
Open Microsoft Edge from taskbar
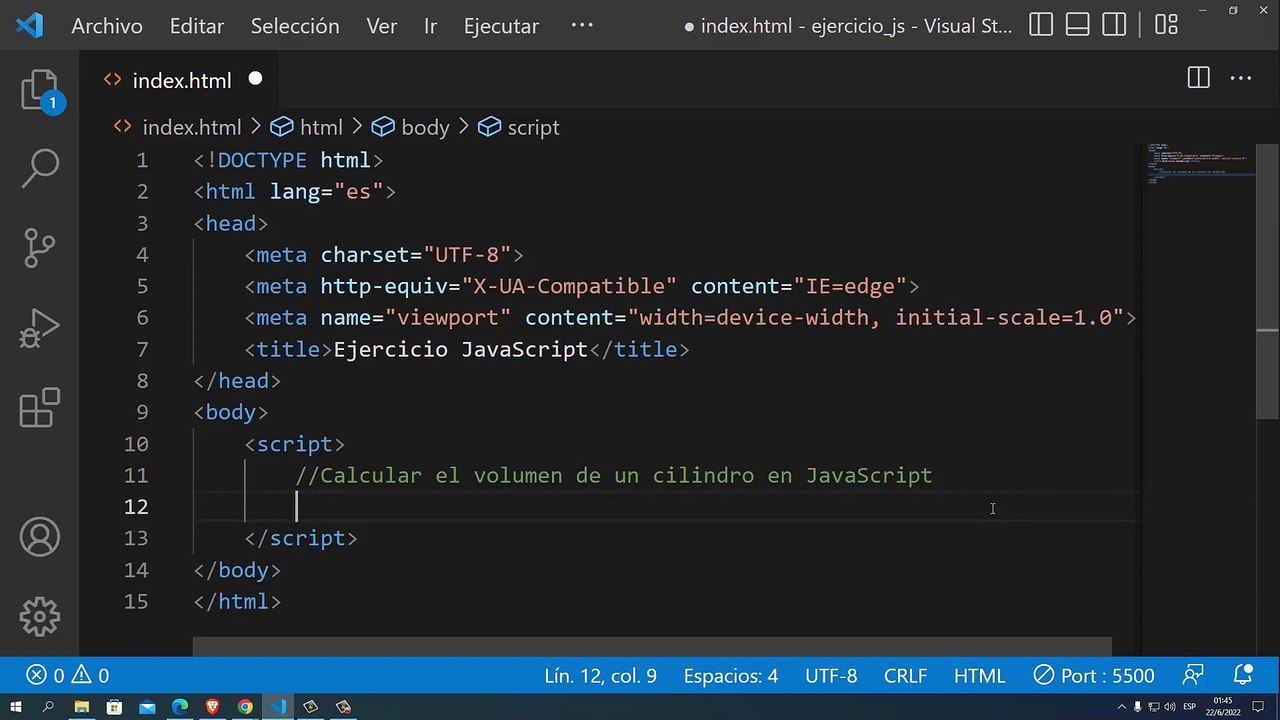(180, 707)
